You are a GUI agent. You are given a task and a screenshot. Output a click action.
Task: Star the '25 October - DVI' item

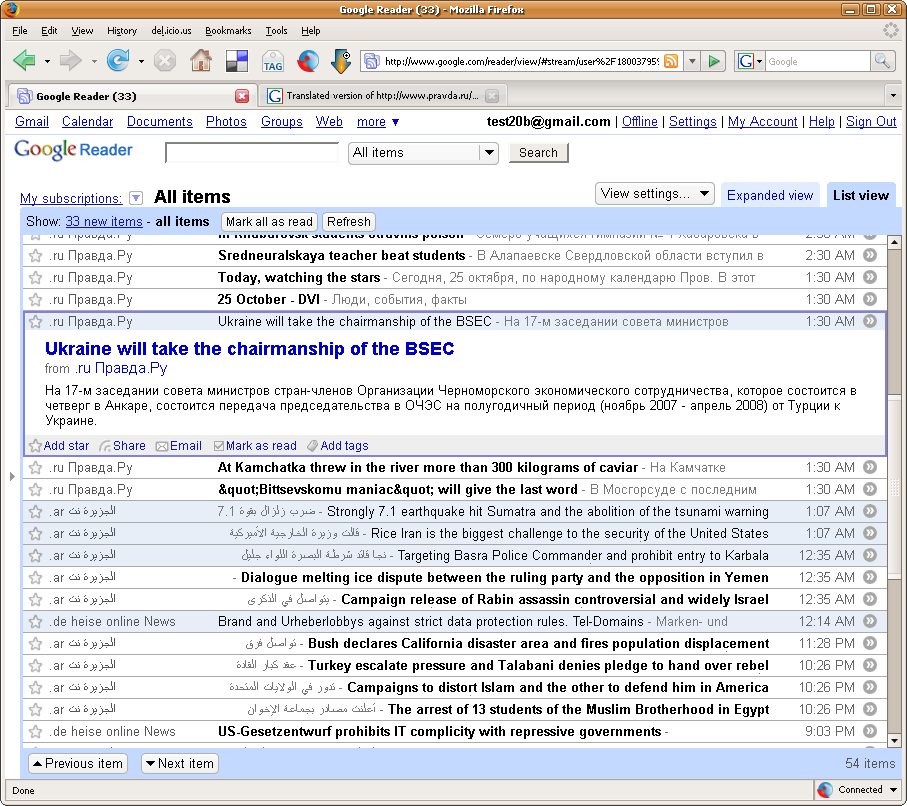click(x=35, y=299)
